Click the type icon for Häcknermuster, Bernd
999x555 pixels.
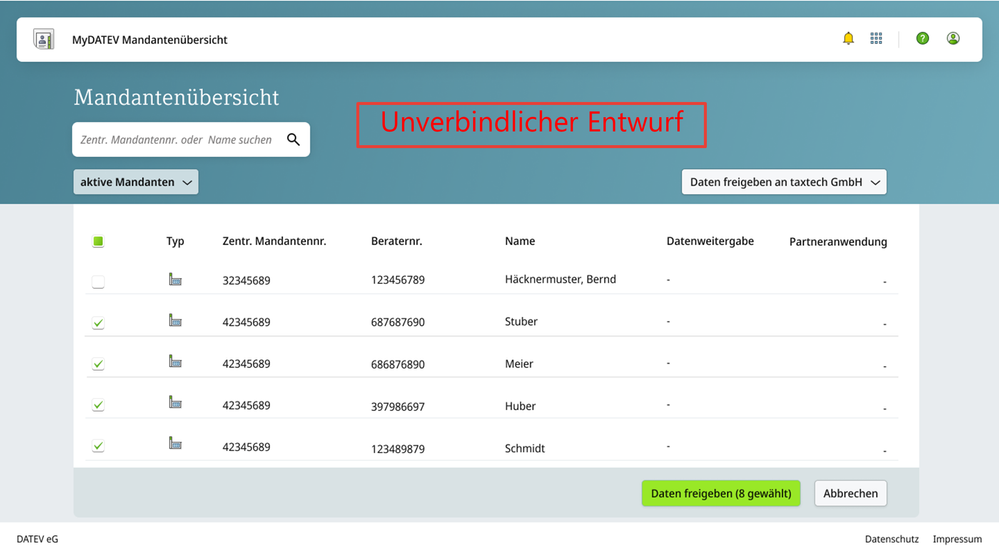coord(175,279)
